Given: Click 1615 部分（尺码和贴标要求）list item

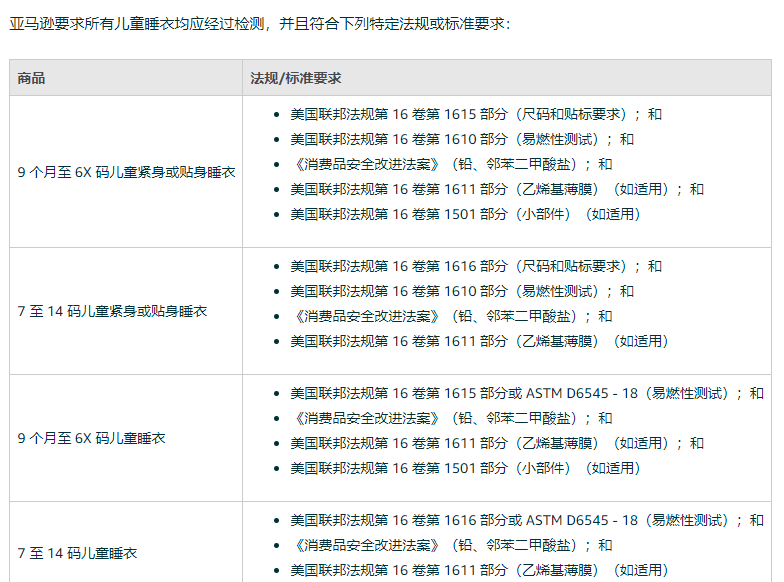Looking at the screenshot, I should pos(475,114).
